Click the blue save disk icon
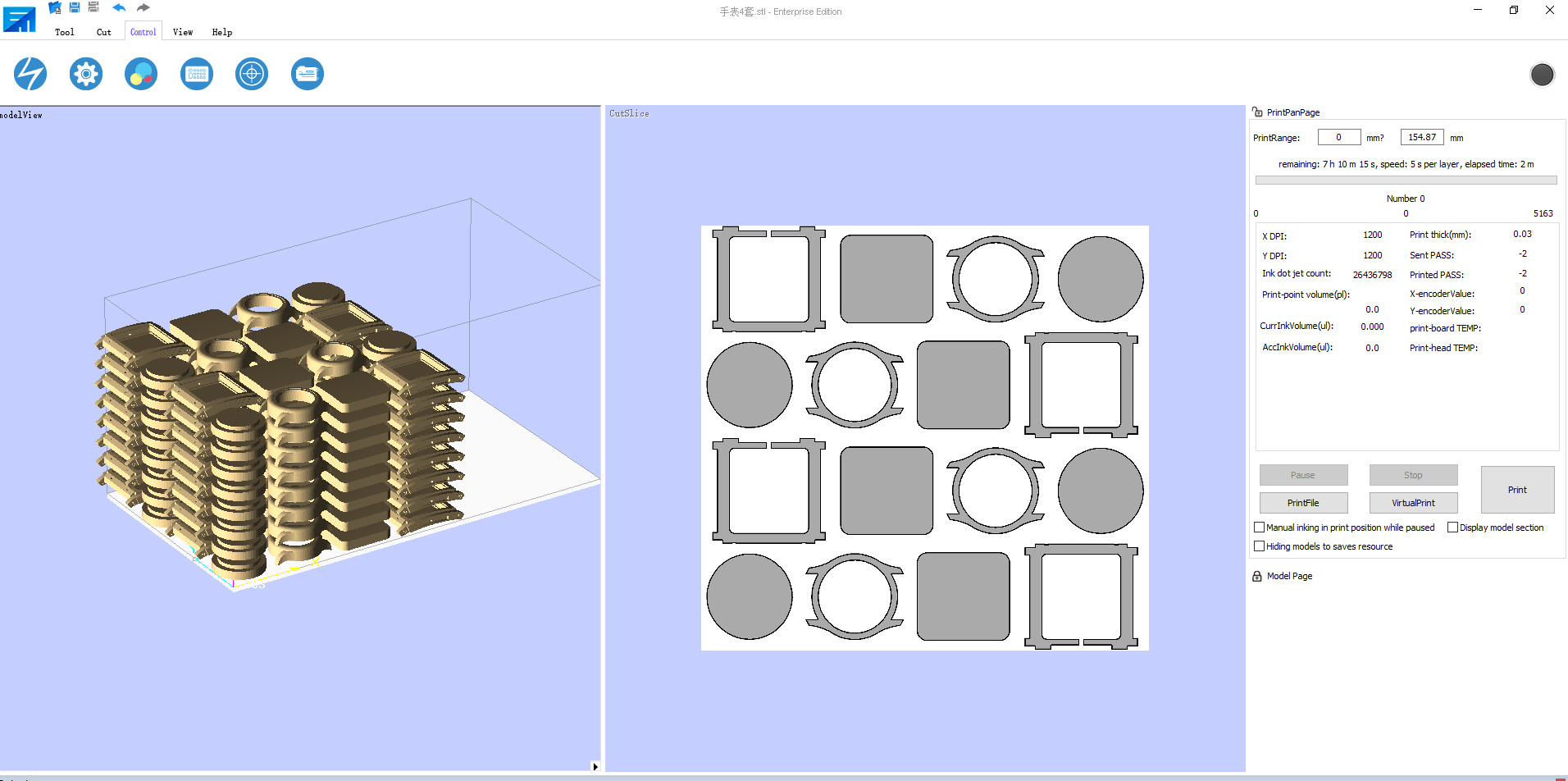The image size is (1568, 781). tap(75, 8)
